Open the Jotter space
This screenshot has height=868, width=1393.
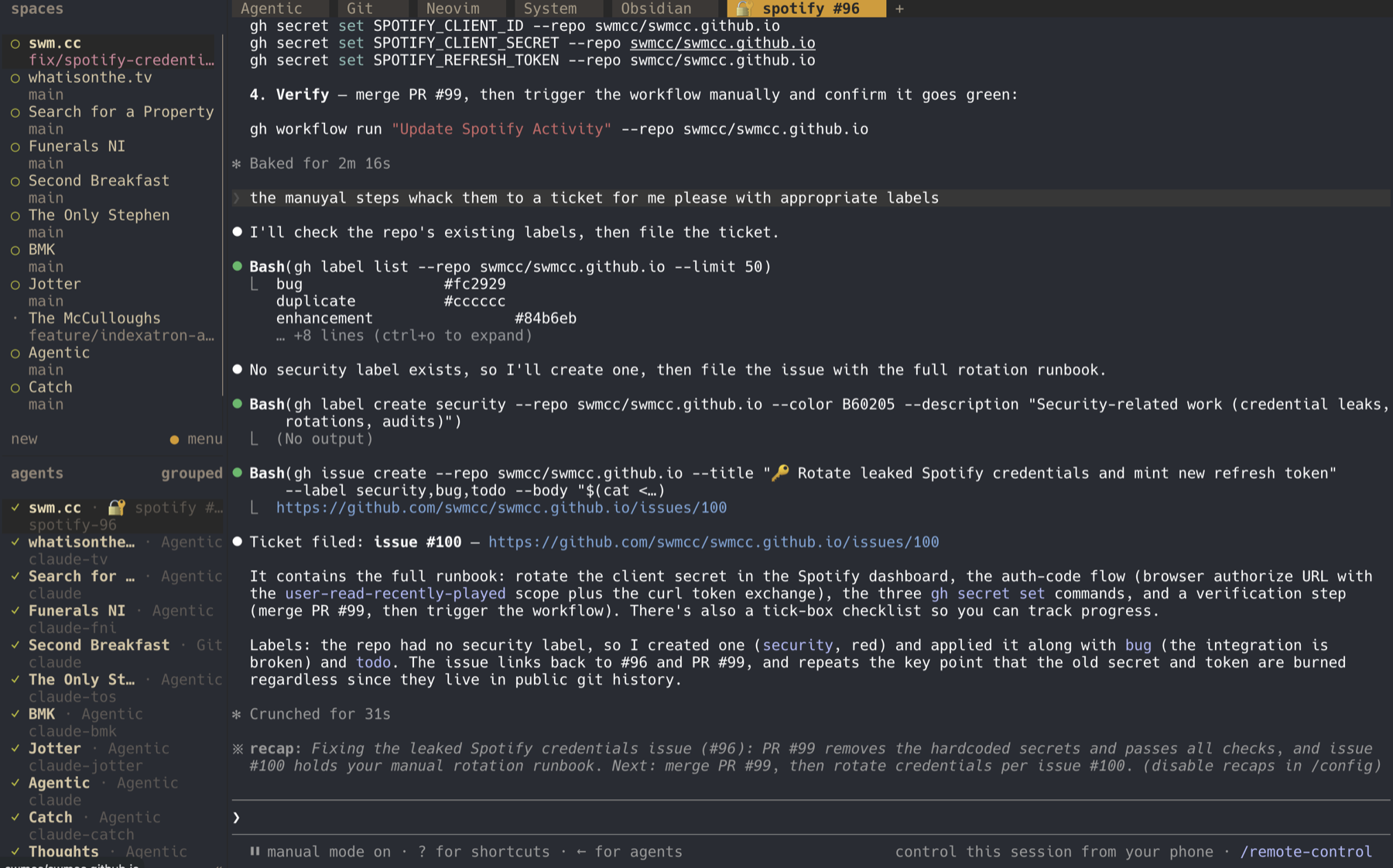click(112, 292)
